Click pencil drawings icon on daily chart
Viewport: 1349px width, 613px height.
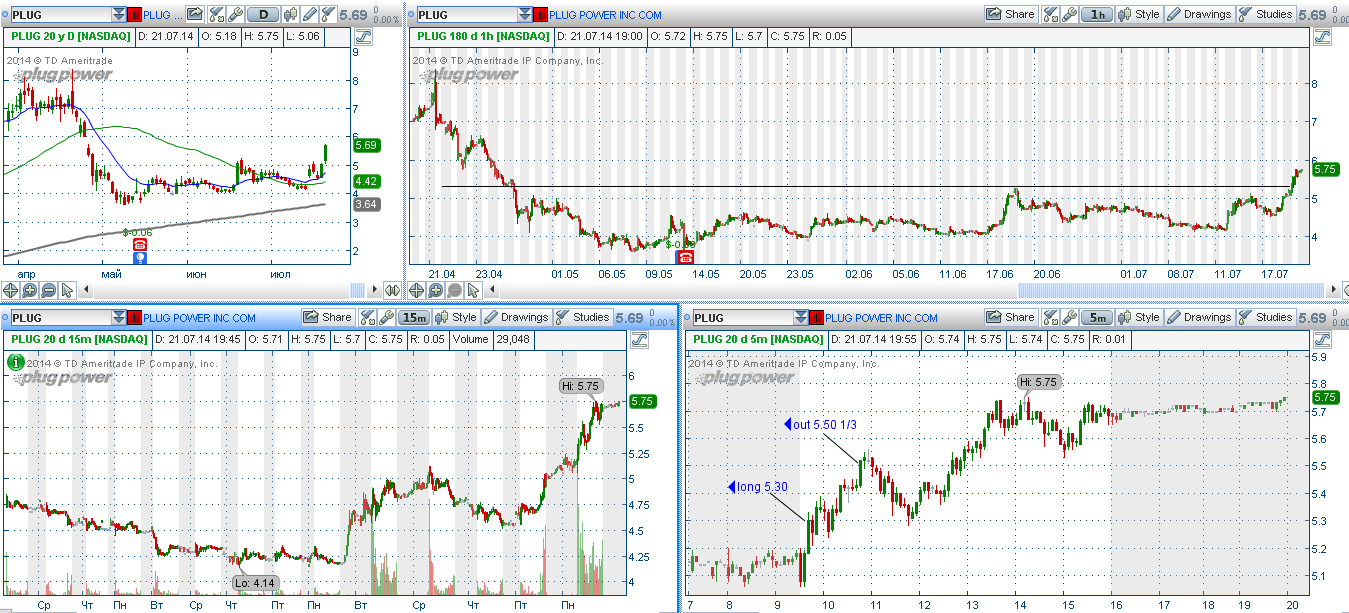pos(310,15)
